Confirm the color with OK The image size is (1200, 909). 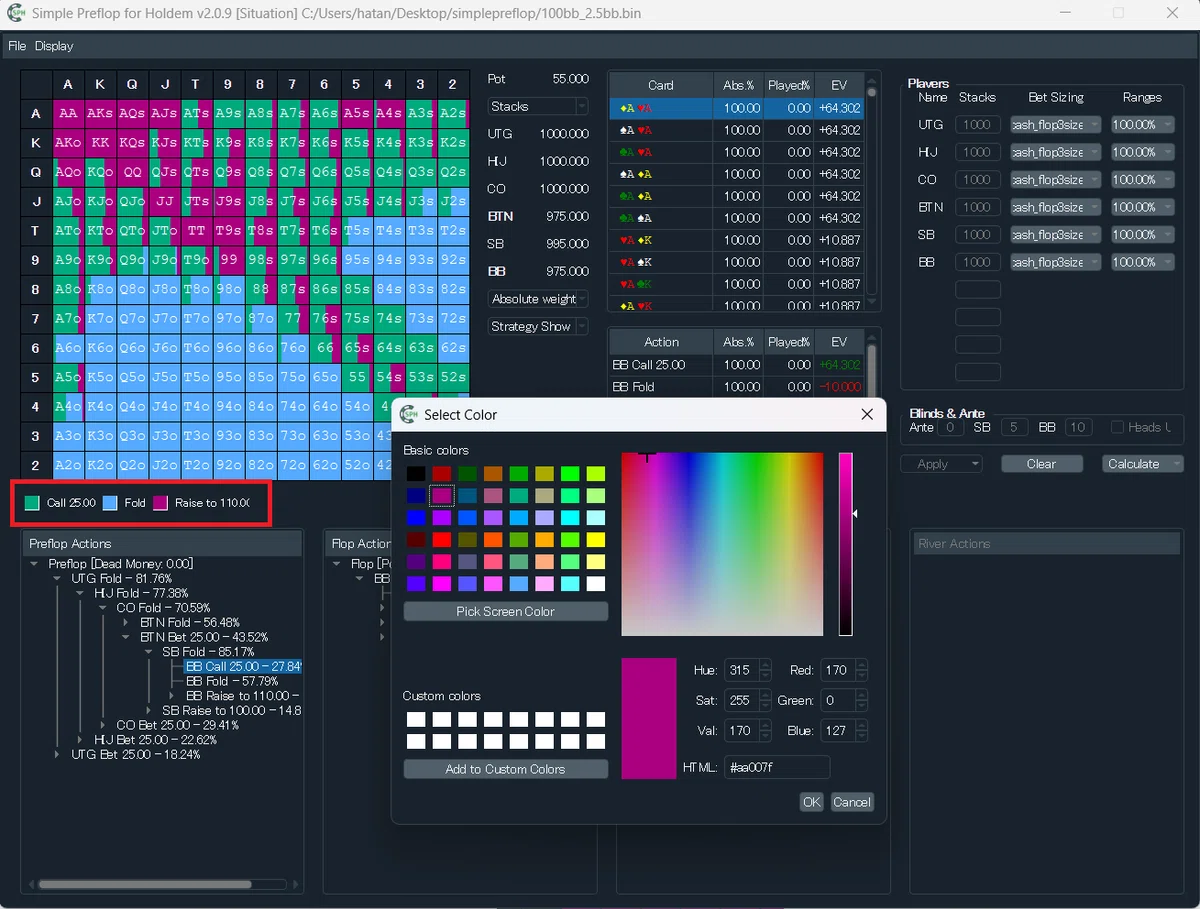(x=811, y=802)
